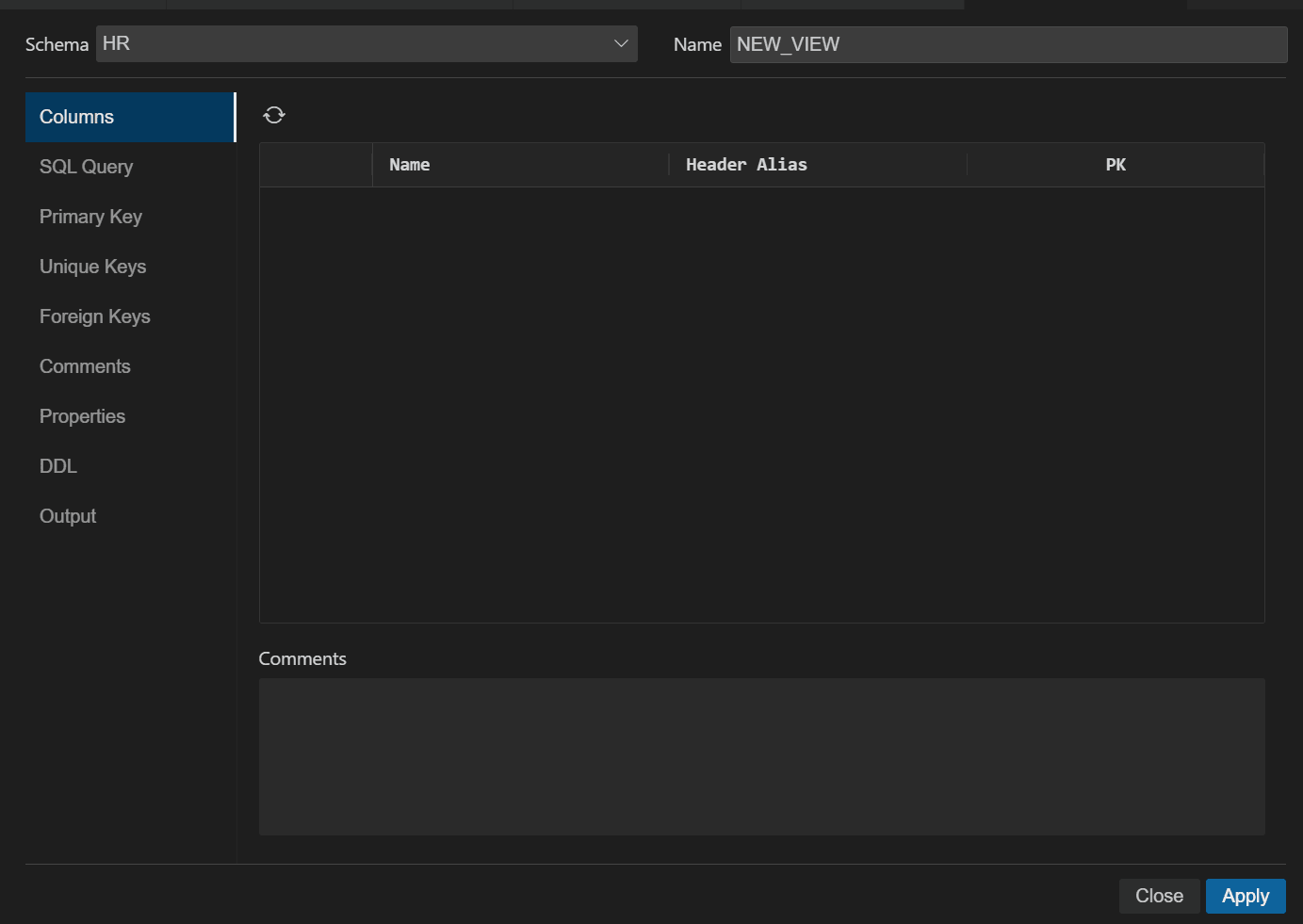
Task: Click the Header Alias column header
Action: click(x=746, y=164)
